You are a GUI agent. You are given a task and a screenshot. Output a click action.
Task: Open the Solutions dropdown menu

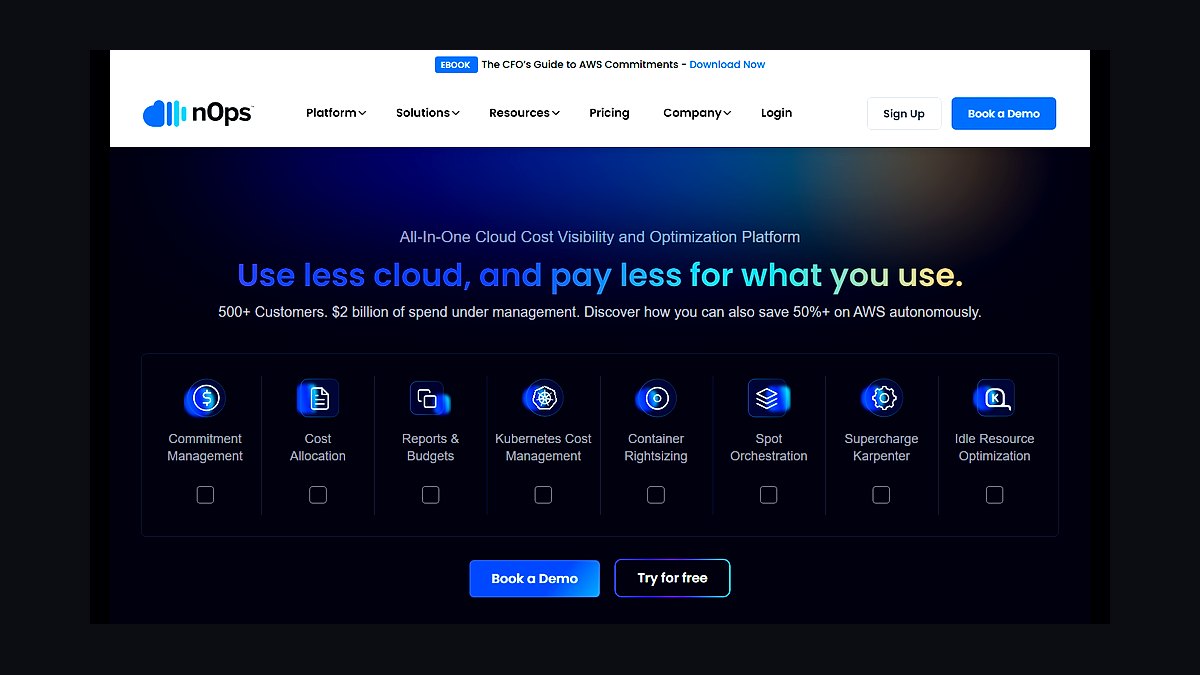coord(428,113)
